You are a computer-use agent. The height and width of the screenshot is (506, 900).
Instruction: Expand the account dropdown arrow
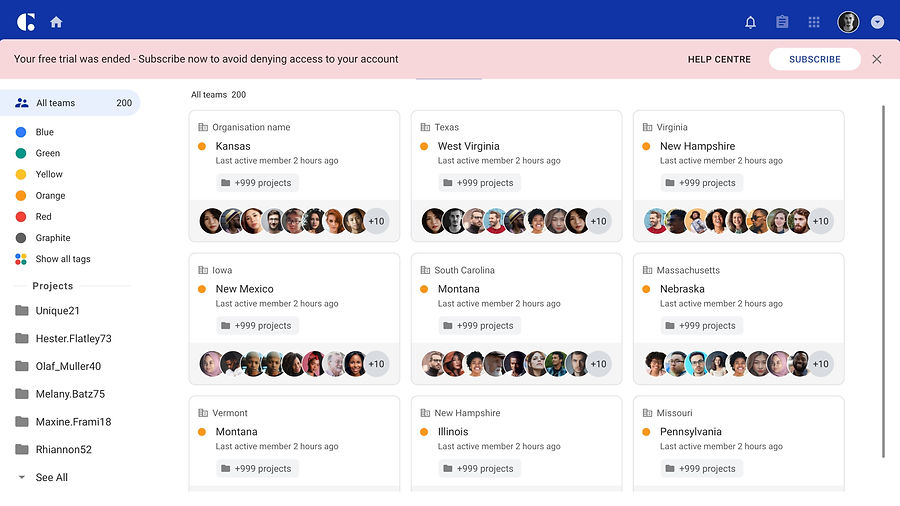coord(877,22)
